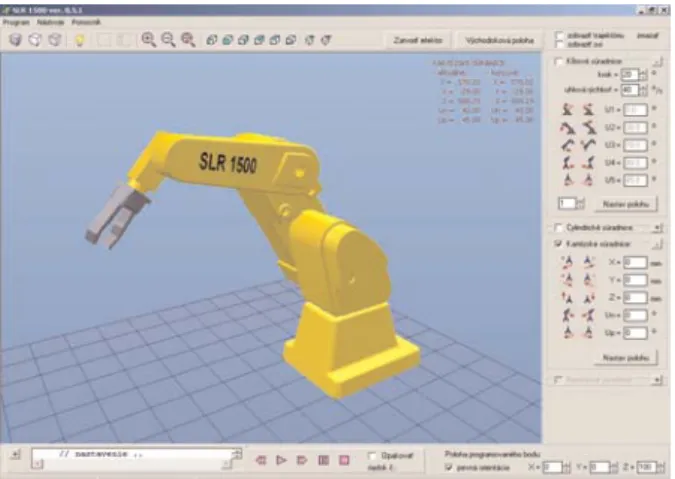Open the Program menu

pos(16,22)
